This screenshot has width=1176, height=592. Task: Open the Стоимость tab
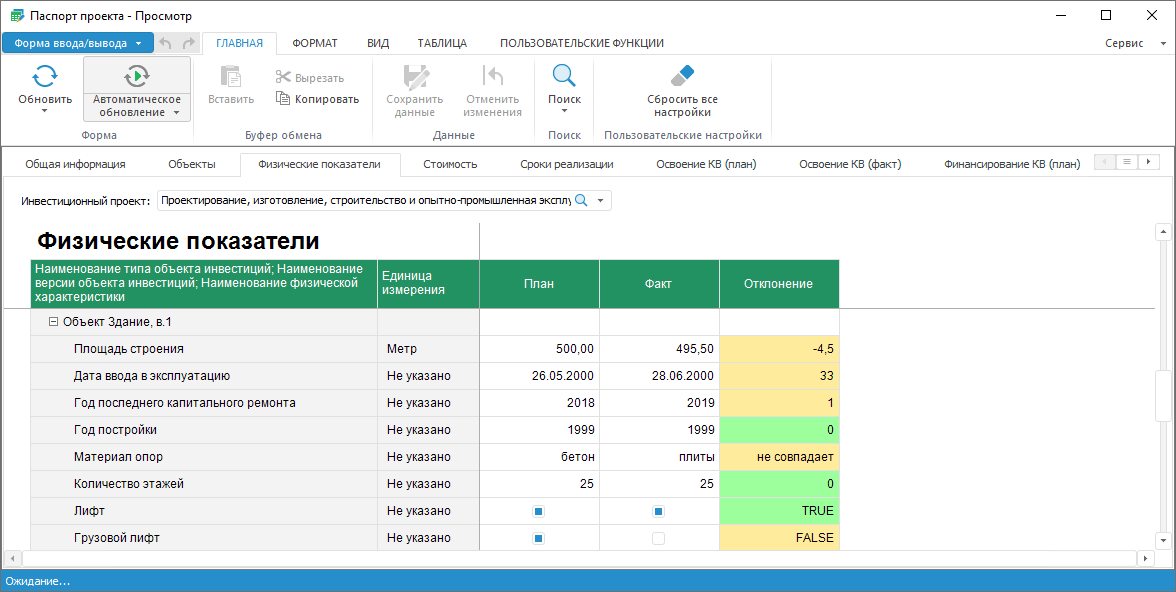tap(450, 164)
